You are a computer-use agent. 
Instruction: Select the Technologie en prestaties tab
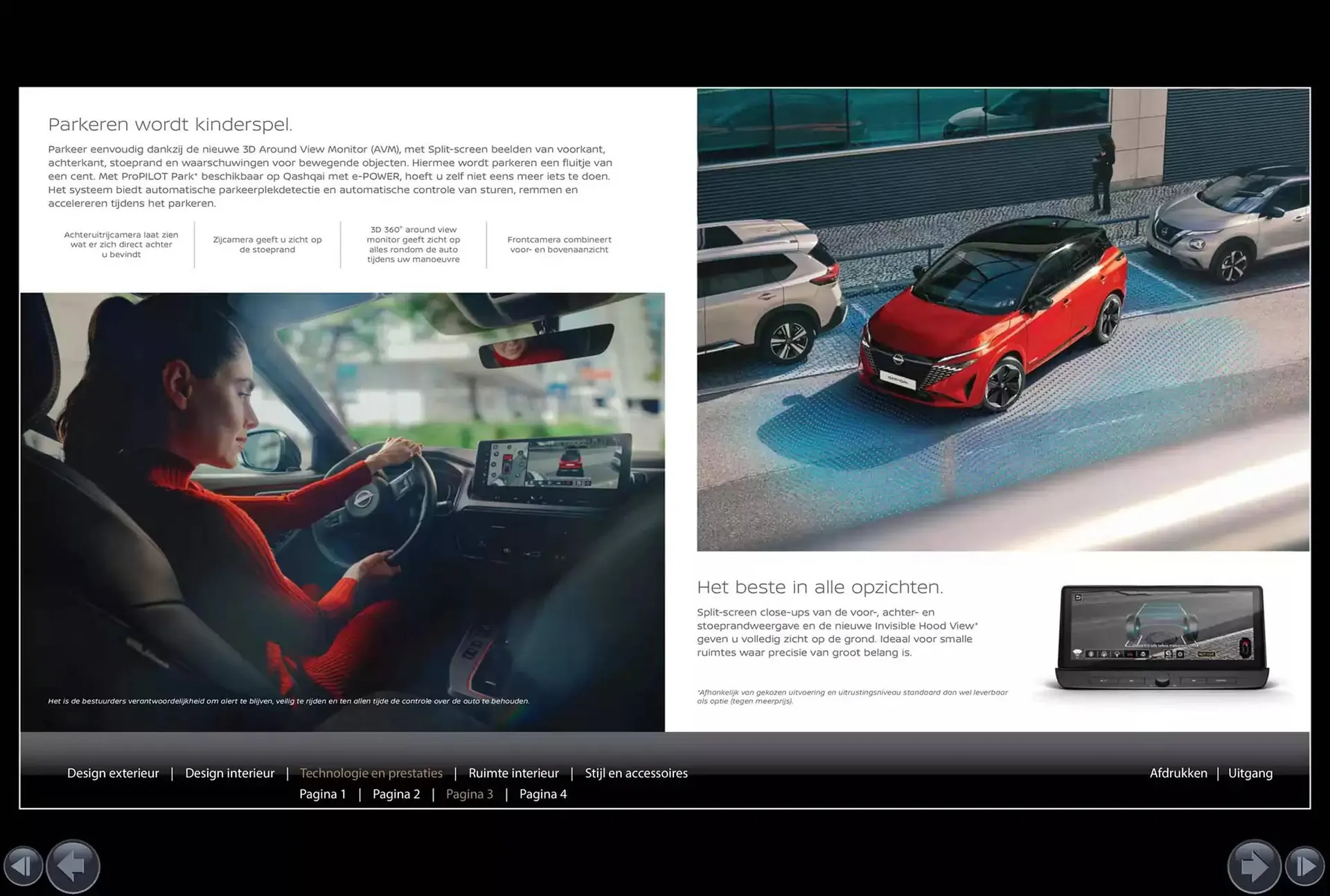(371, 773)
